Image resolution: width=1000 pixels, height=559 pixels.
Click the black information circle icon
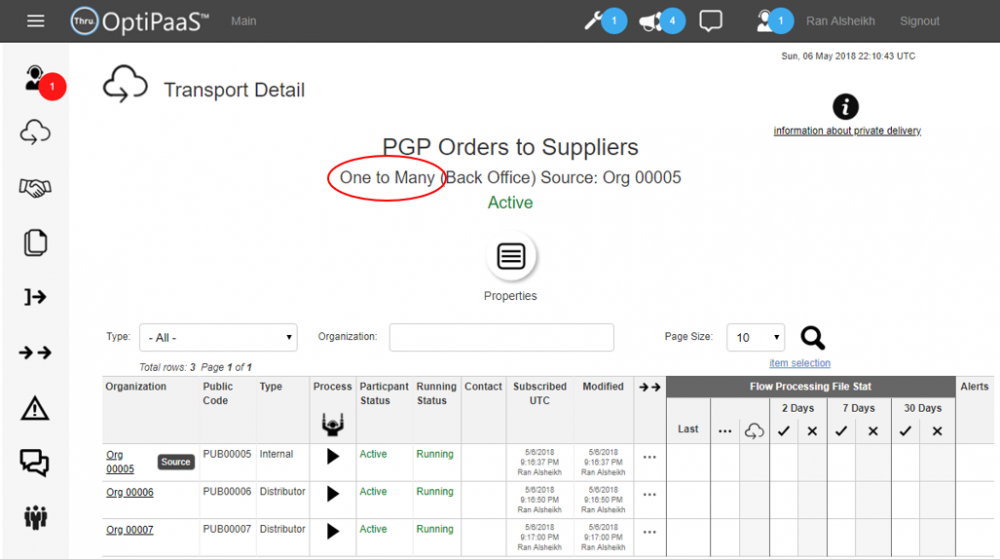(x=846, y=107)
